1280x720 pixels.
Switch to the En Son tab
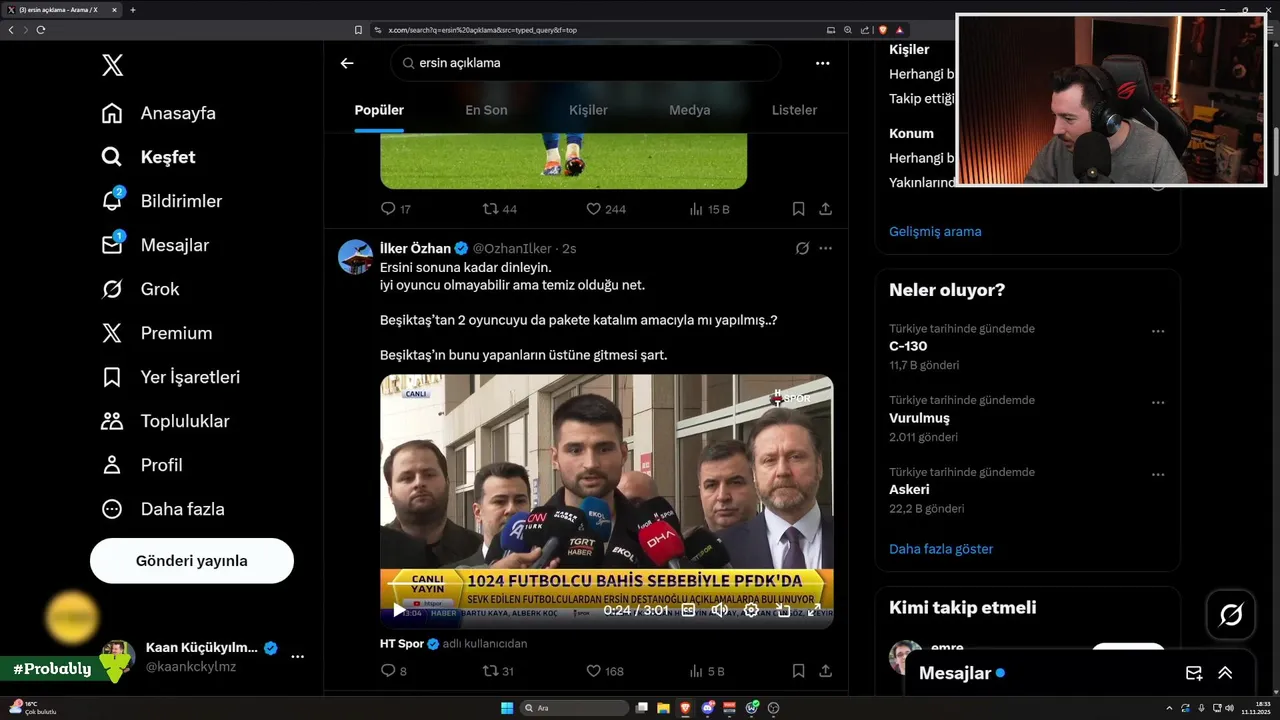(486, 110)
